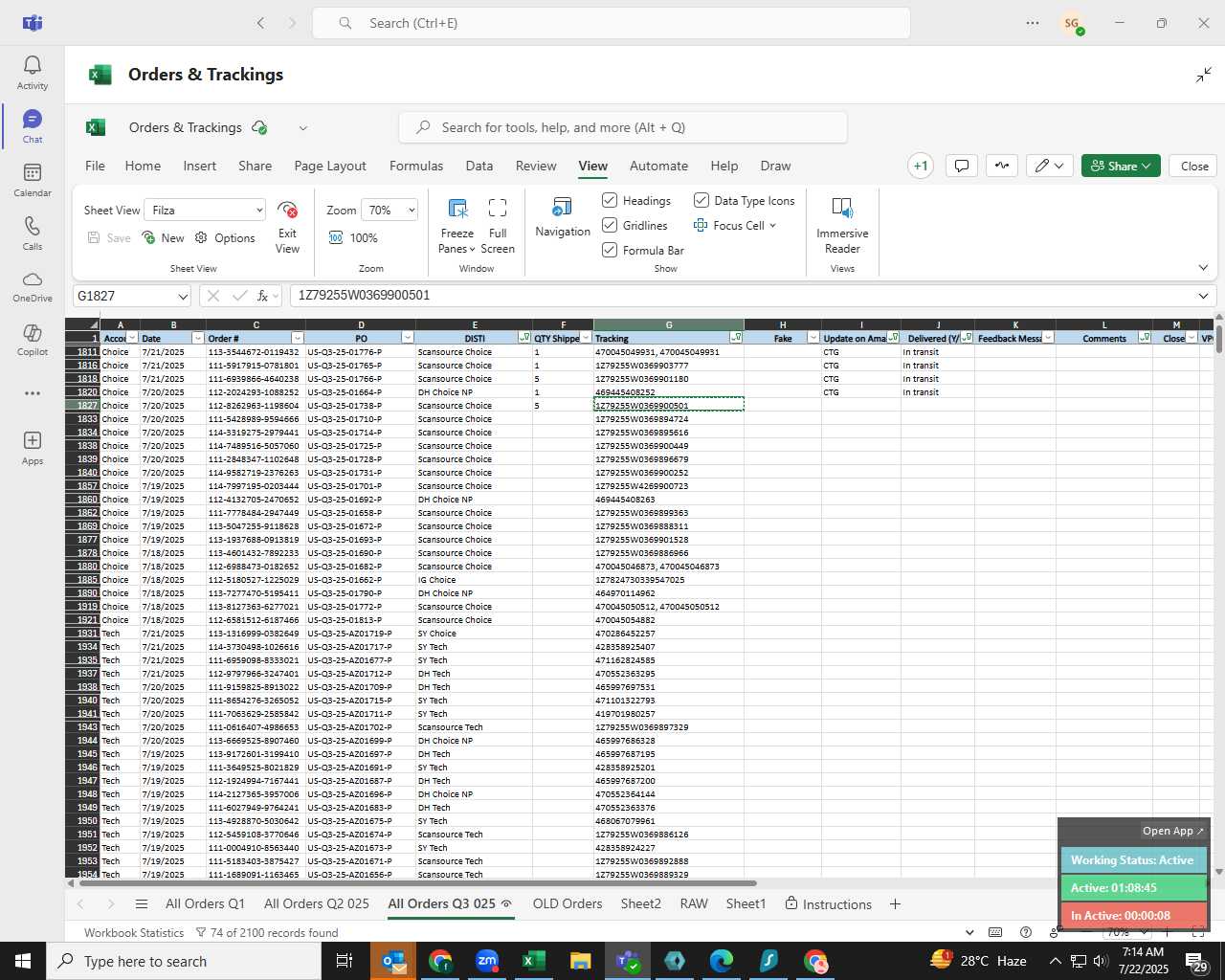Open the All Orders Q1 sheet
1225x980 pixels.
[205, 903]
